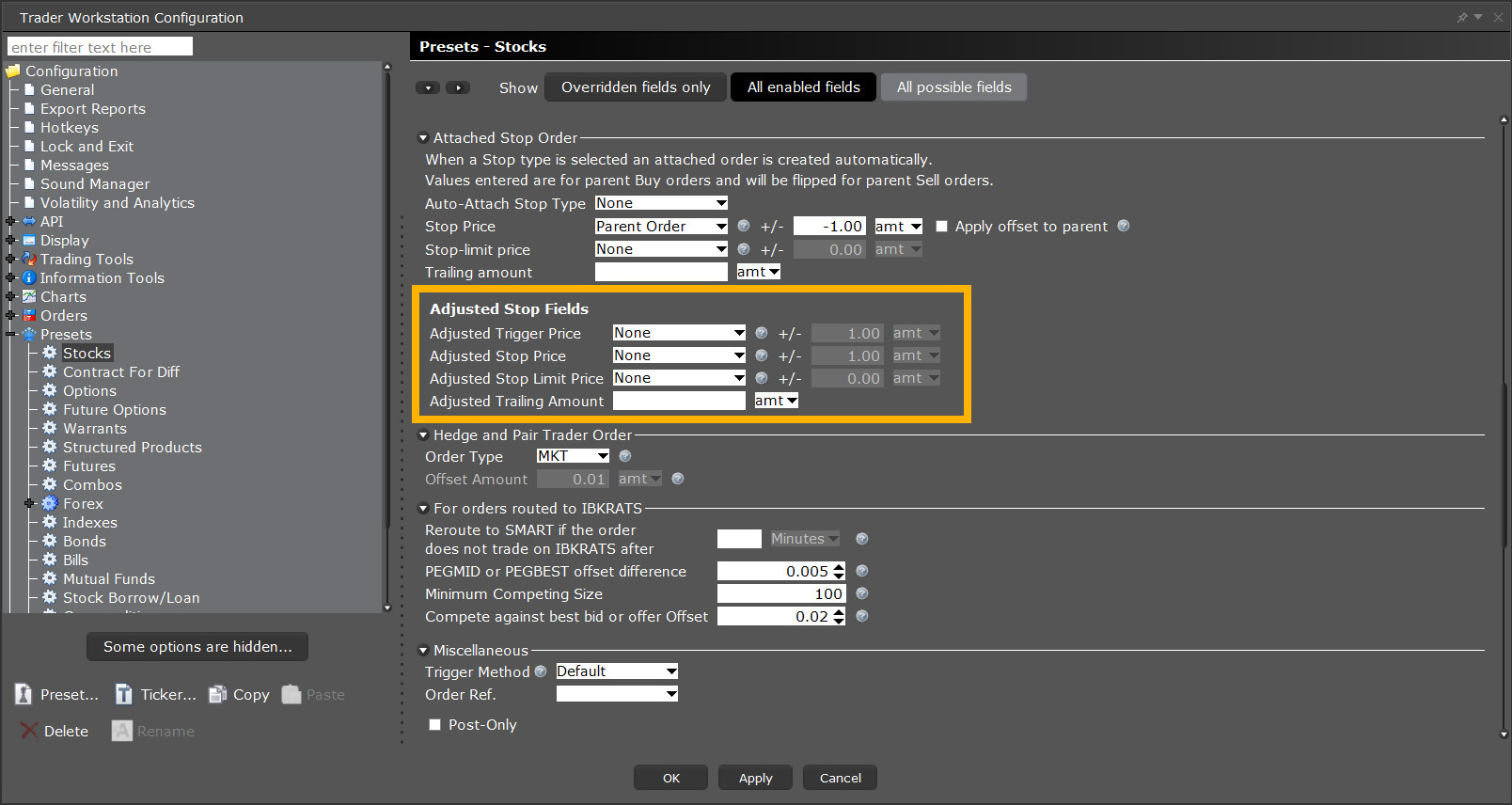The height and width of the screenshot is (805, 1512).
Task: Click the Apply button
Action: 755,778
